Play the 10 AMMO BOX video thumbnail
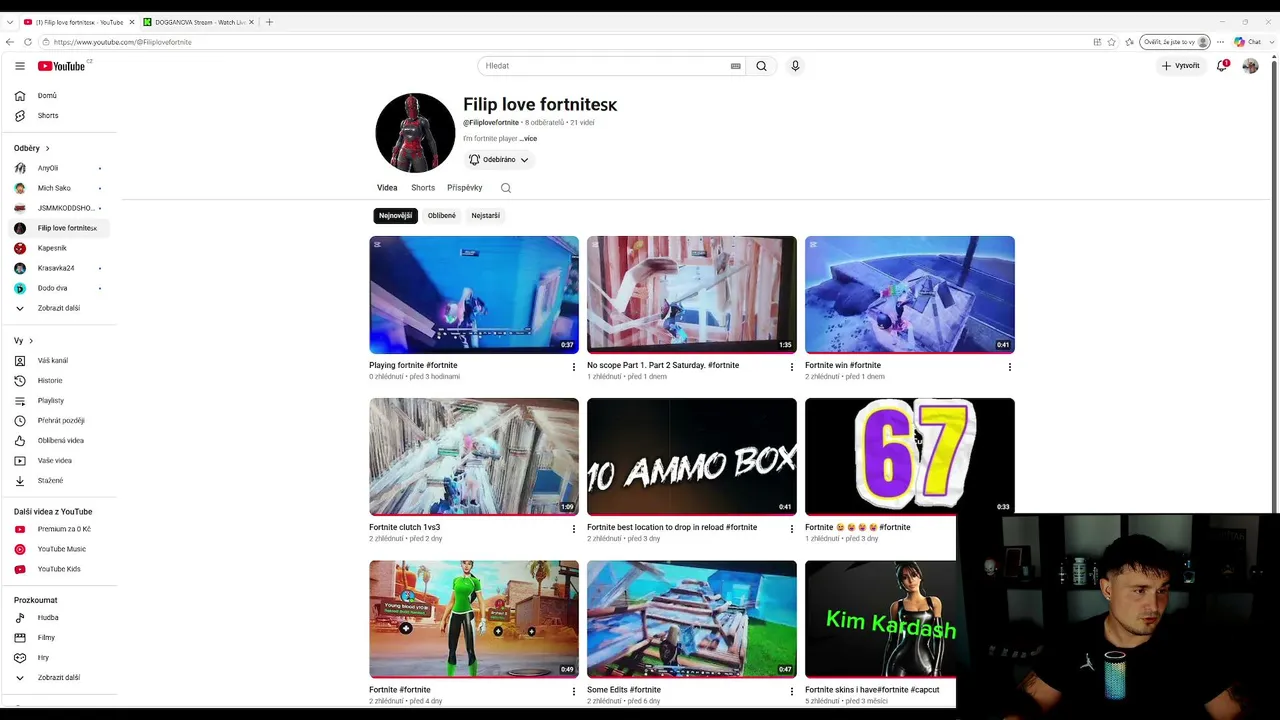Screen dimensions: 1280x720 pyautogui.click(x=692, y=457)
